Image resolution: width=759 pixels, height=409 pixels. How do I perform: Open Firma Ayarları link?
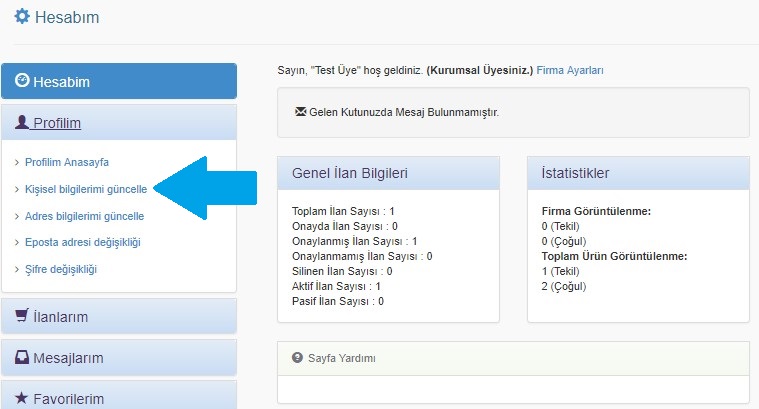click(570, 71)
